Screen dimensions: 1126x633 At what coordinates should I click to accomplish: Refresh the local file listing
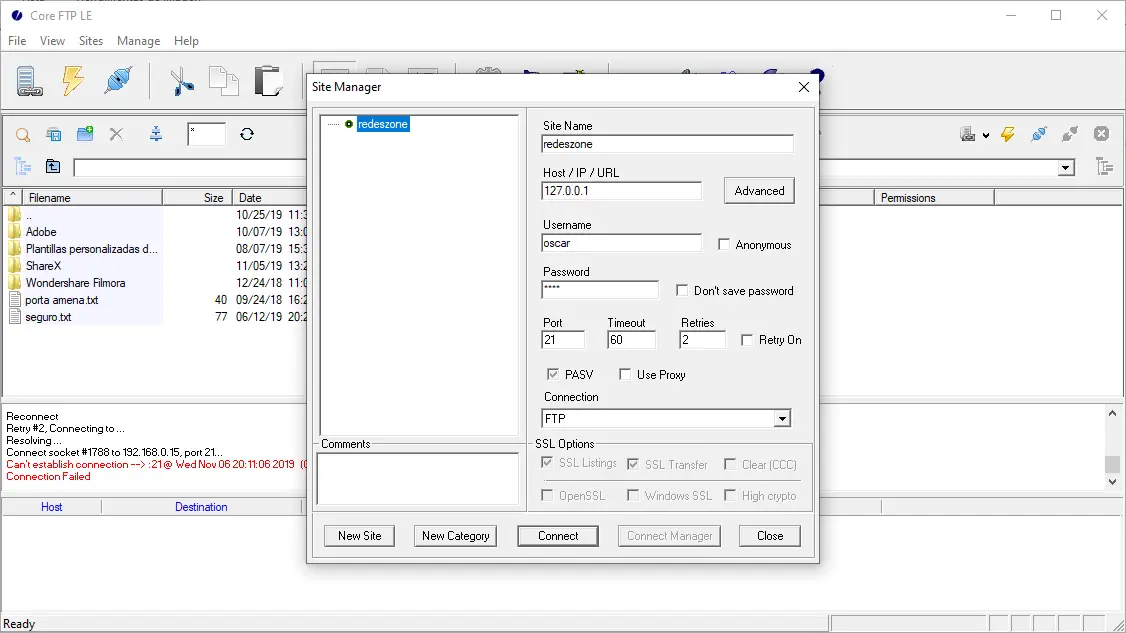tap(247, 134)
